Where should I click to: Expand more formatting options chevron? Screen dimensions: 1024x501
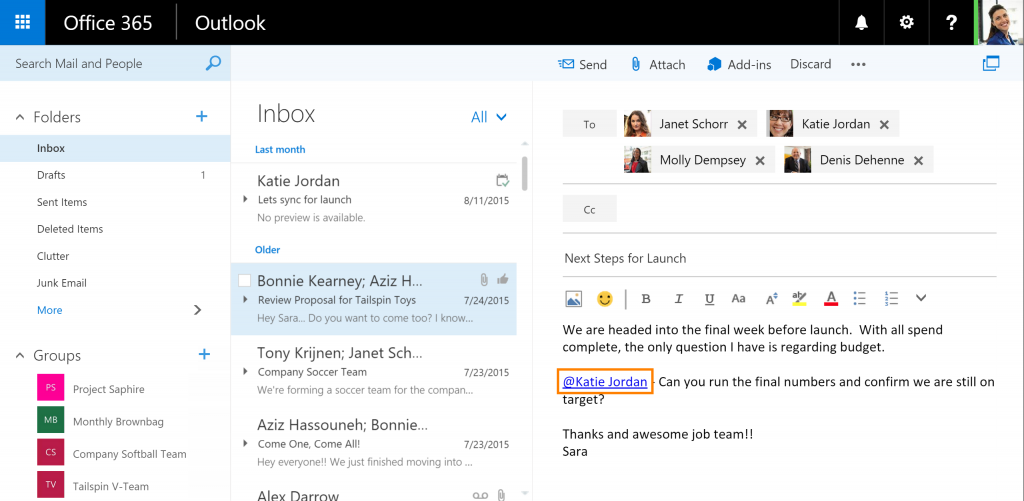(x=921, y=298)
